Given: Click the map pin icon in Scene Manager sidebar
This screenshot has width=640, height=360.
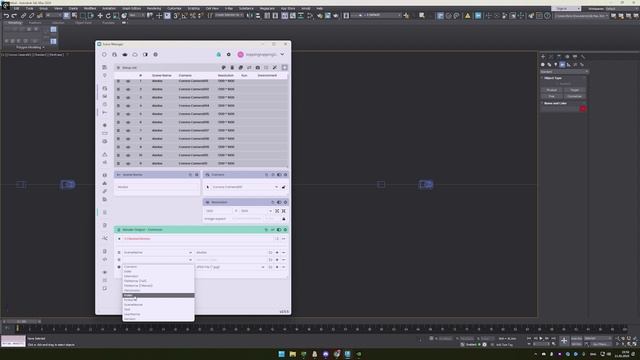Looking at the screenshot, I should [105, 76].
